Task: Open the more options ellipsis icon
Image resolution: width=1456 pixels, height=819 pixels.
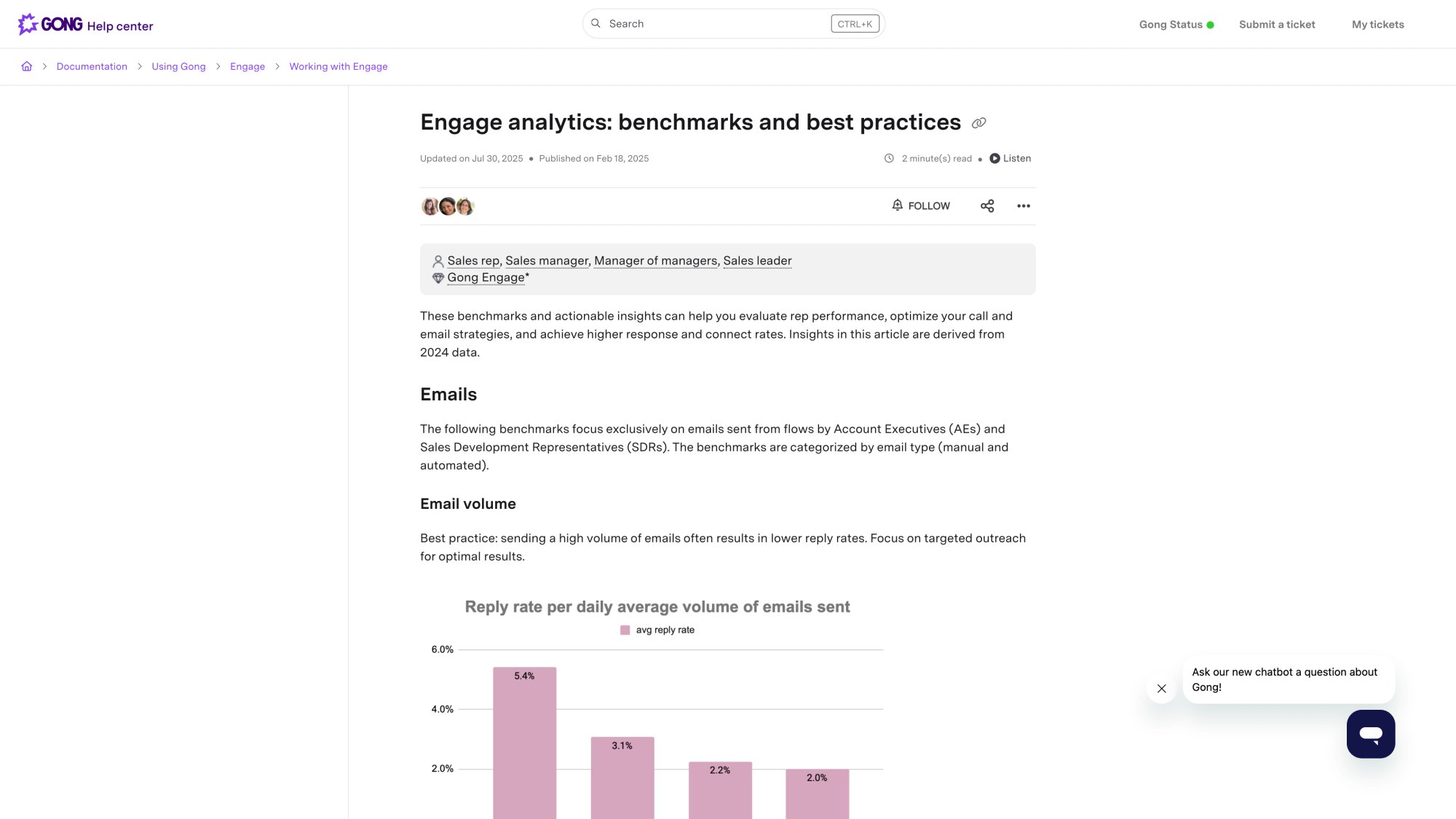Action: pos(1024,206)
